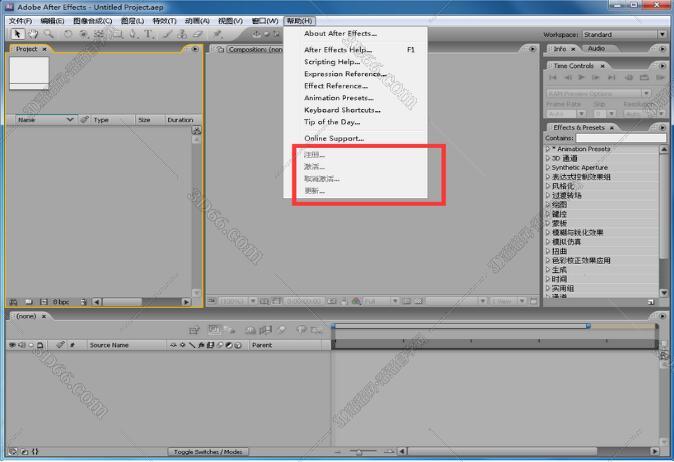Open the 文件(F) File menu

coord(21,21)
